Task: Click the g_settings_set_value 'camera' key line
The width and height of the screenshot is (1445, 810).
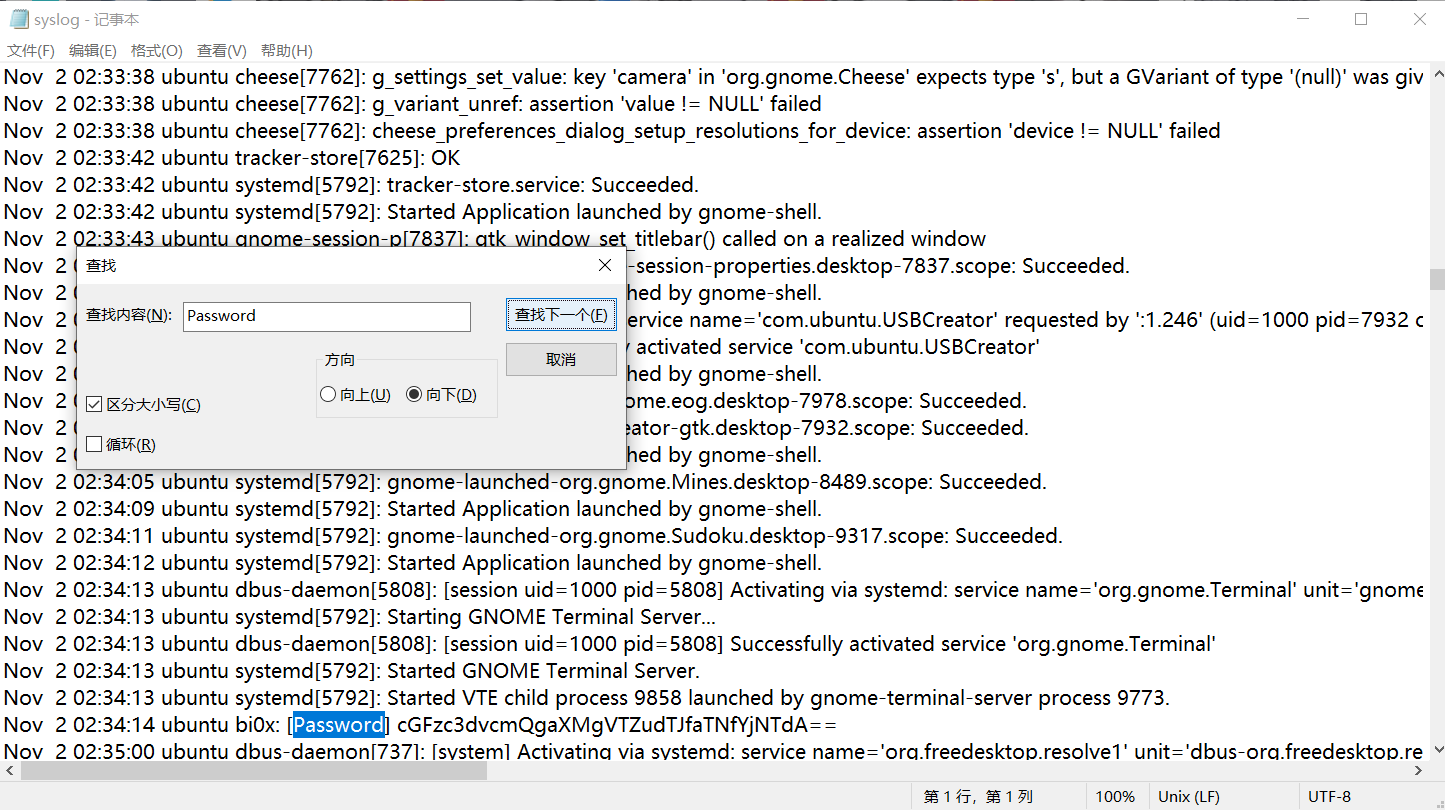Action: click(714, 77)
